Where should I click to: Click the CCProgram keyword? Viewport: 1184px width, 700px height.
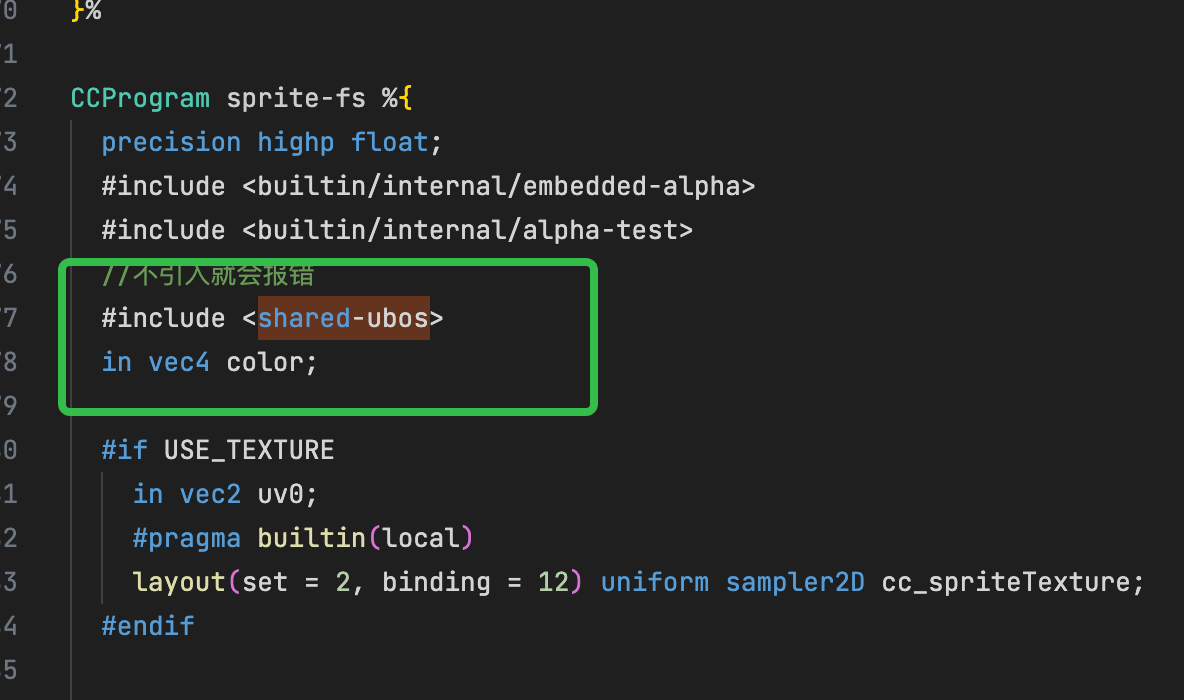point(140,99)
